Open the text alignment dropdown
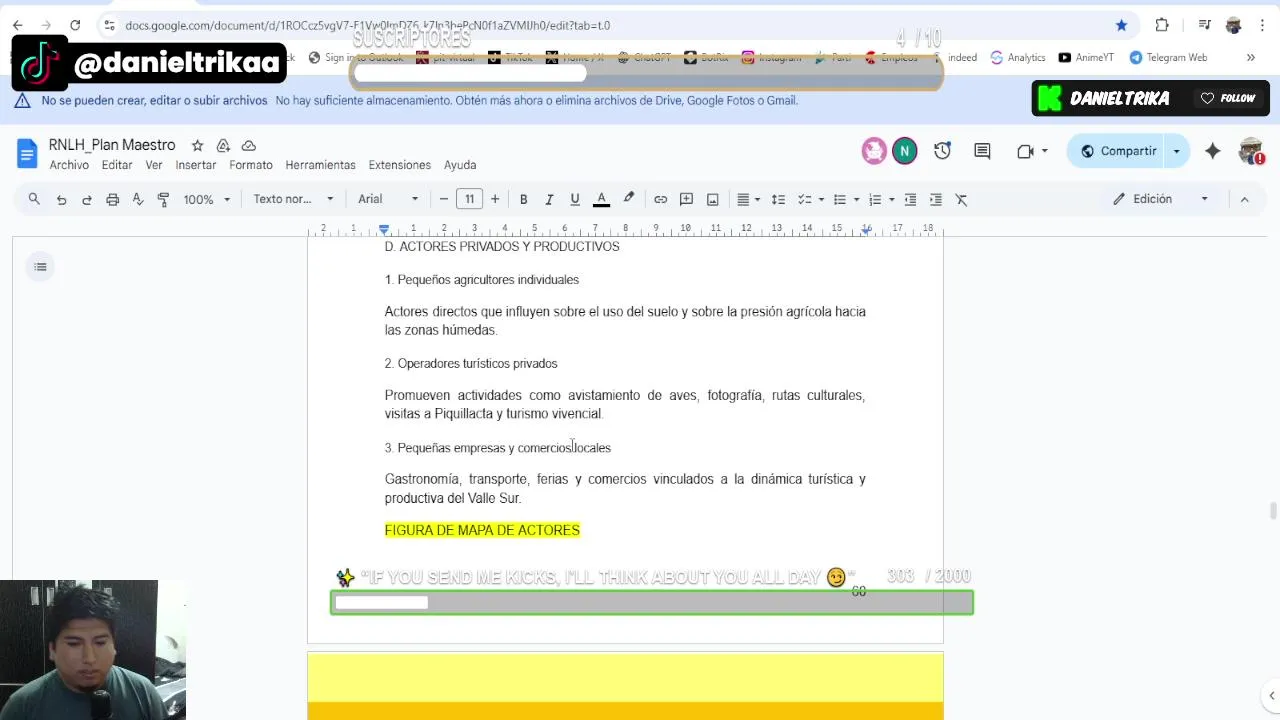This screenshot has width=1280, height=720. point(748,199)
